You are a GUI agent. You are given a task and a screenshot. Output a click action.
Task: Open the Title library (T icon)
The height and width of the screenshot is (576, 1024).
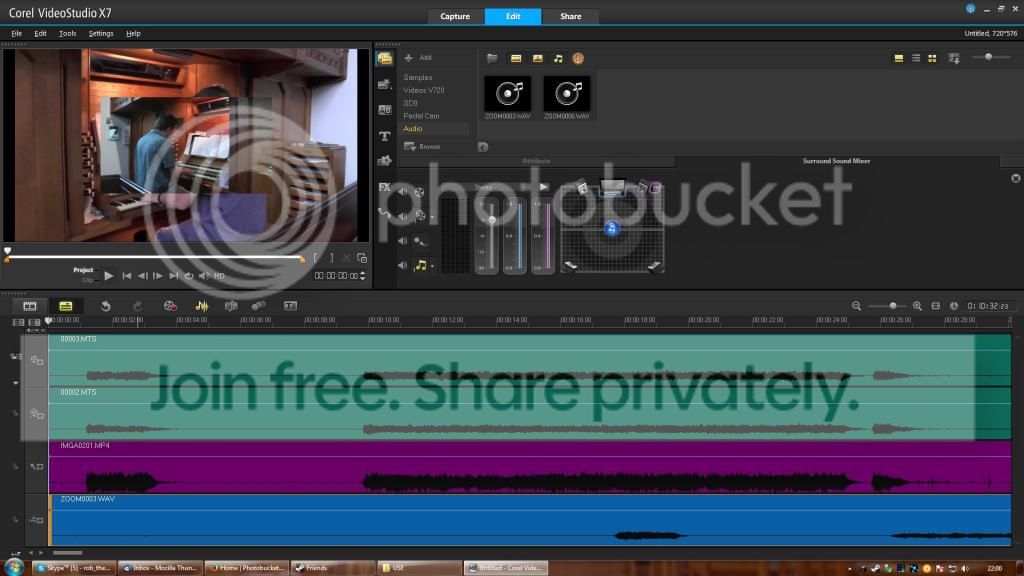pyautogui.click(x=385, y=136)
